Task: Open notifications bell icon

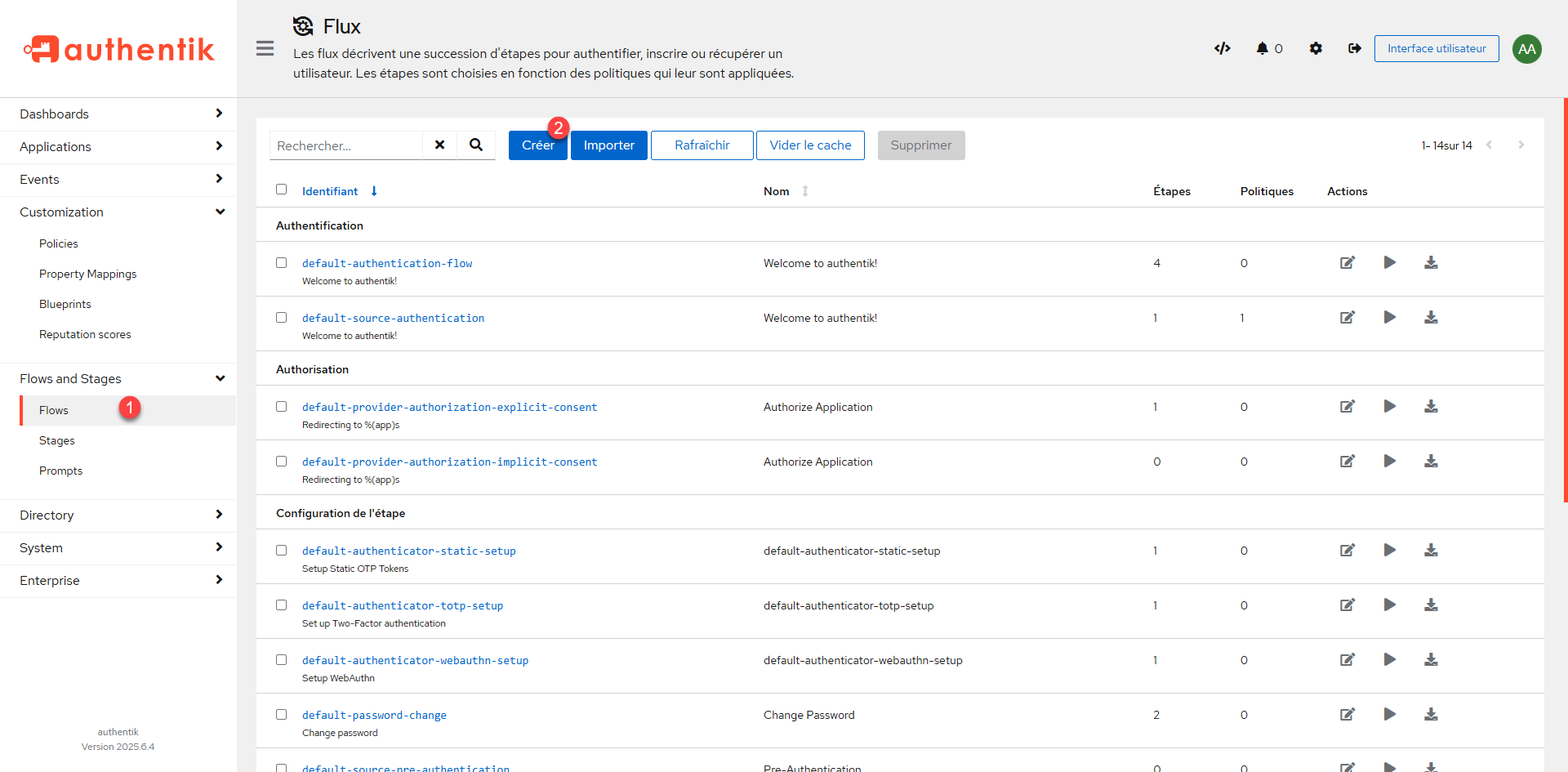Action: point(1263,48)
